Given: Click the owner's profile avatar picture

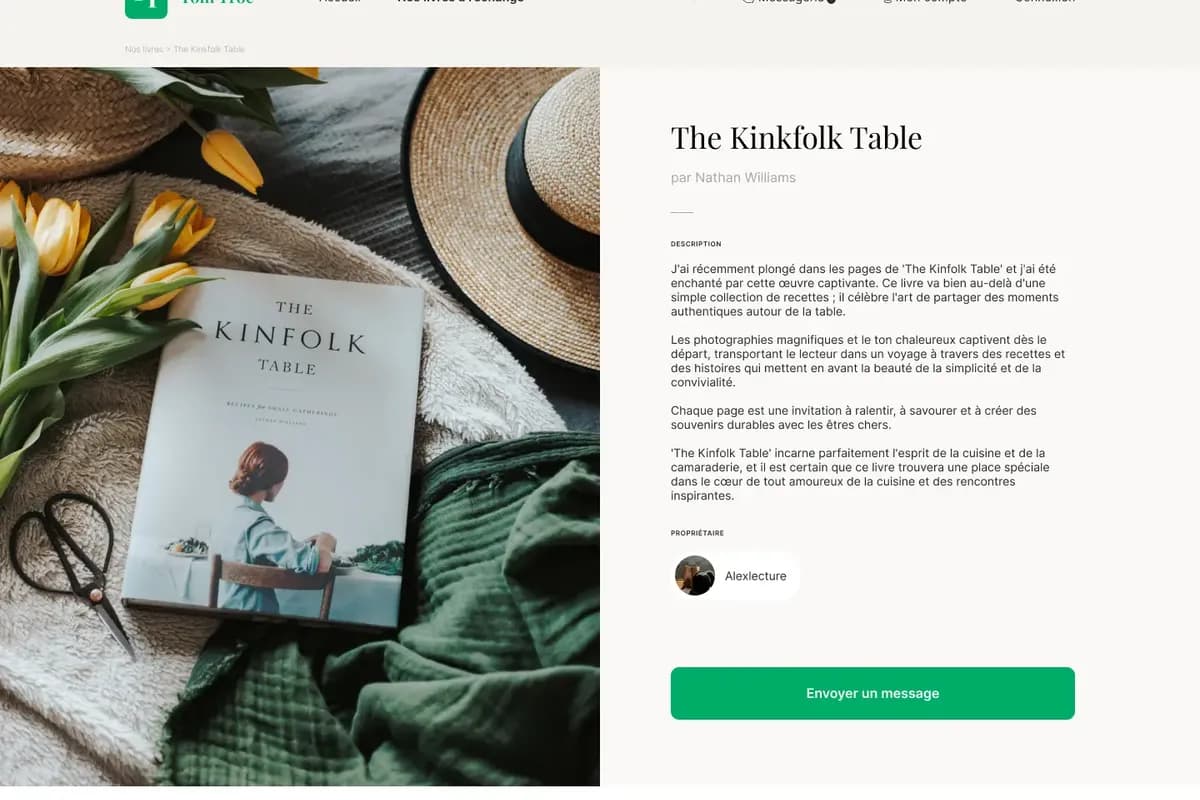Looking at the screenshot, I should coord(695,576).
